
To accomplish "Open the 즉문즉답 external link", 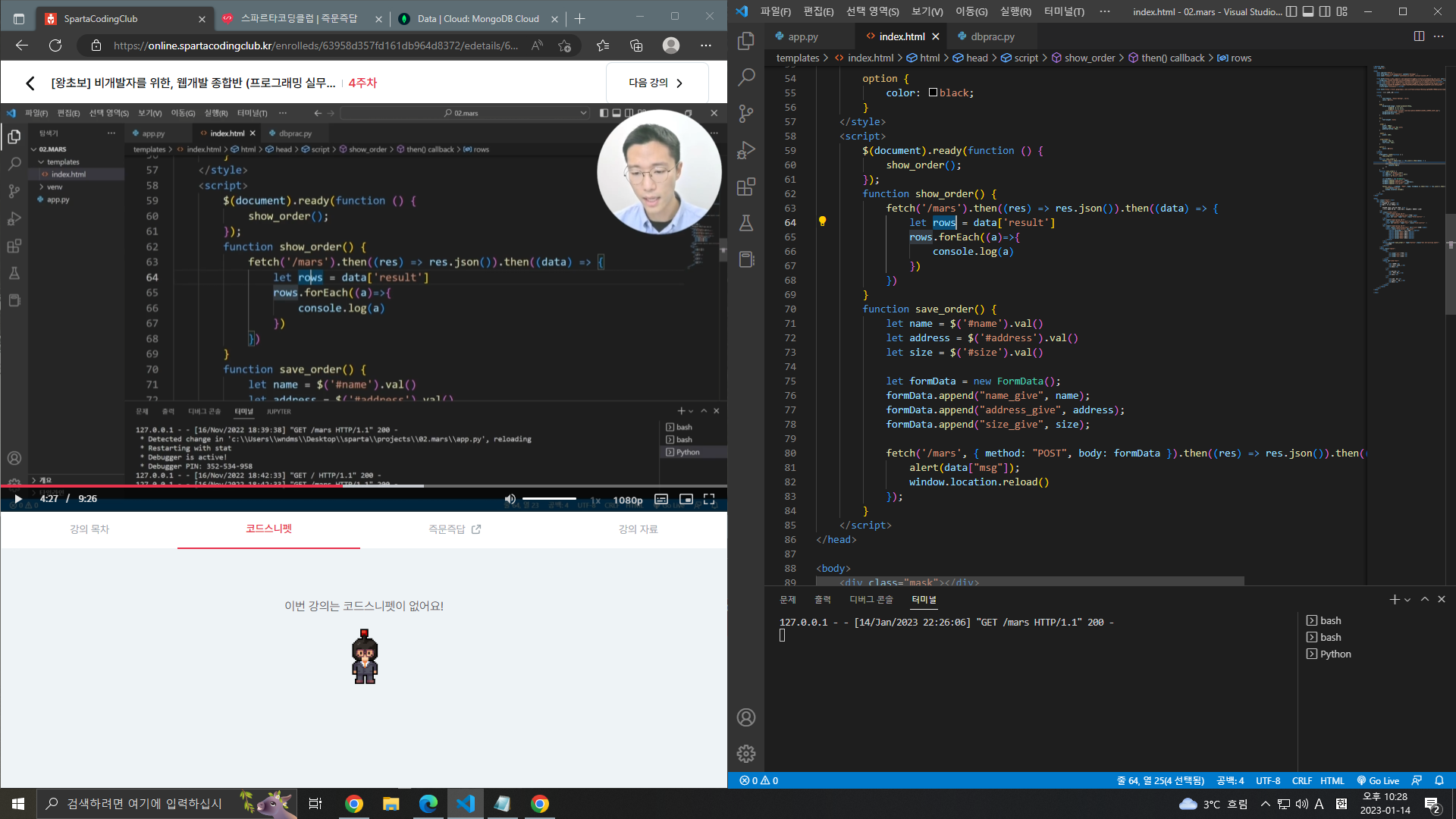I will coord(454,529).
